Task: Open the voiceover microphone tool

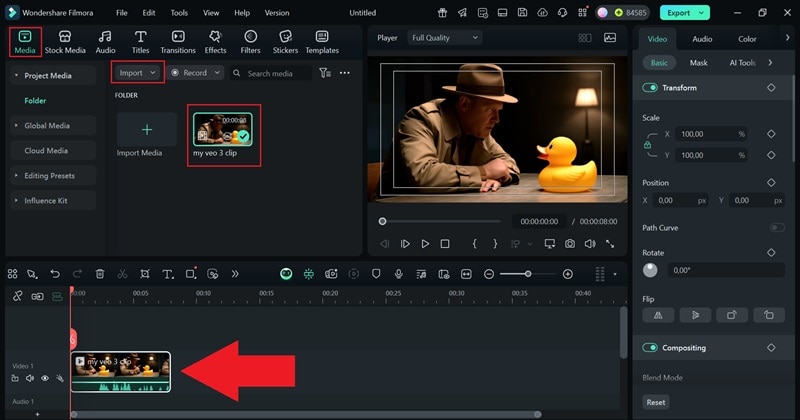Action: [398, 274]
